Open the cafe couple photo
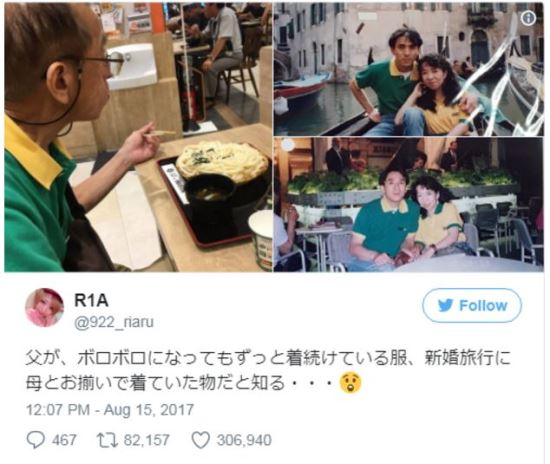Image resolution: width=550 pixels, height=464 pixels. pos(409,205)
